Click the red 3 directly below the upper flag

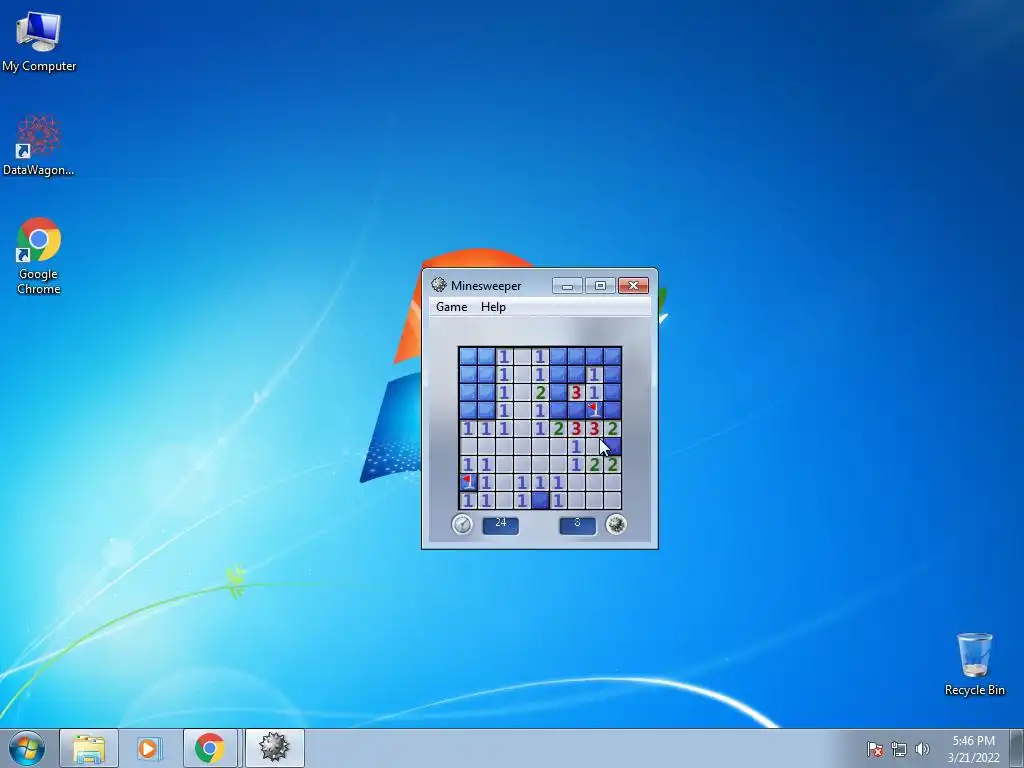tap(594, 428)
